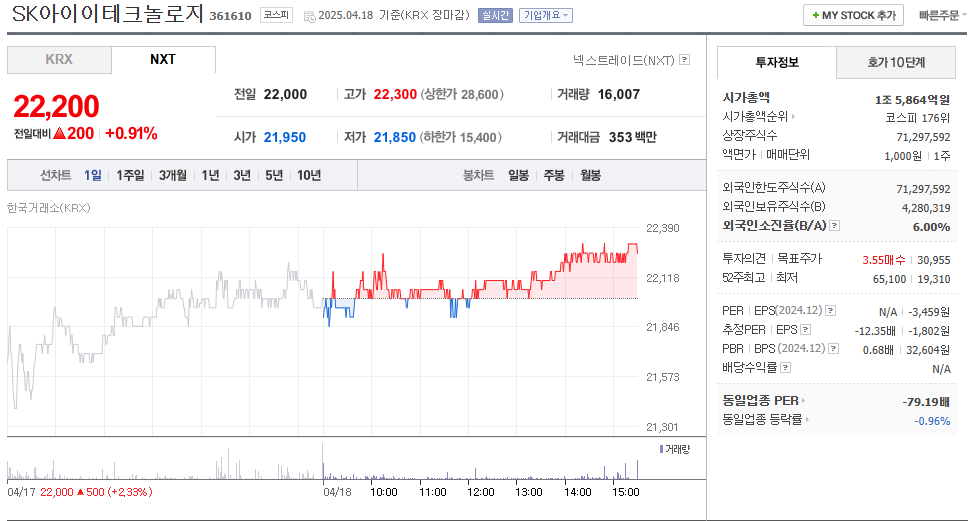Screen dimensions: 977x521
Task: Select the 호가10단계 tab
Action: (896, 62)
